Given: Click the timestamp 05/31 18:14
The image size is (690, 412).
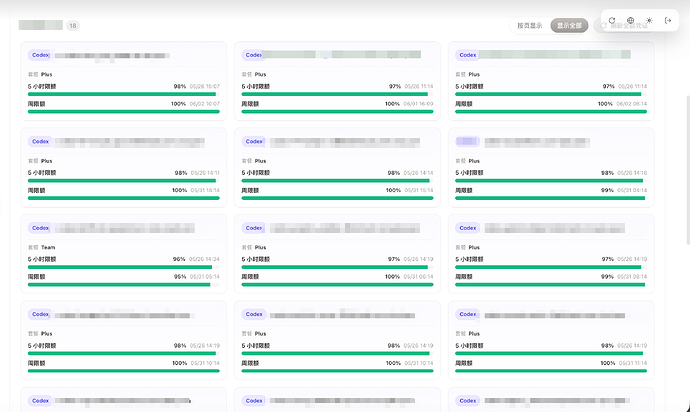Looking at the screenshot, I should (205, 190).
